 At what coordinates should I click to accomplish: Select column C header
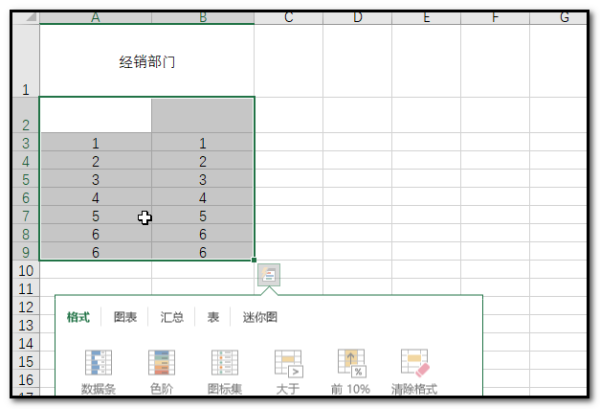coord(289,18)
